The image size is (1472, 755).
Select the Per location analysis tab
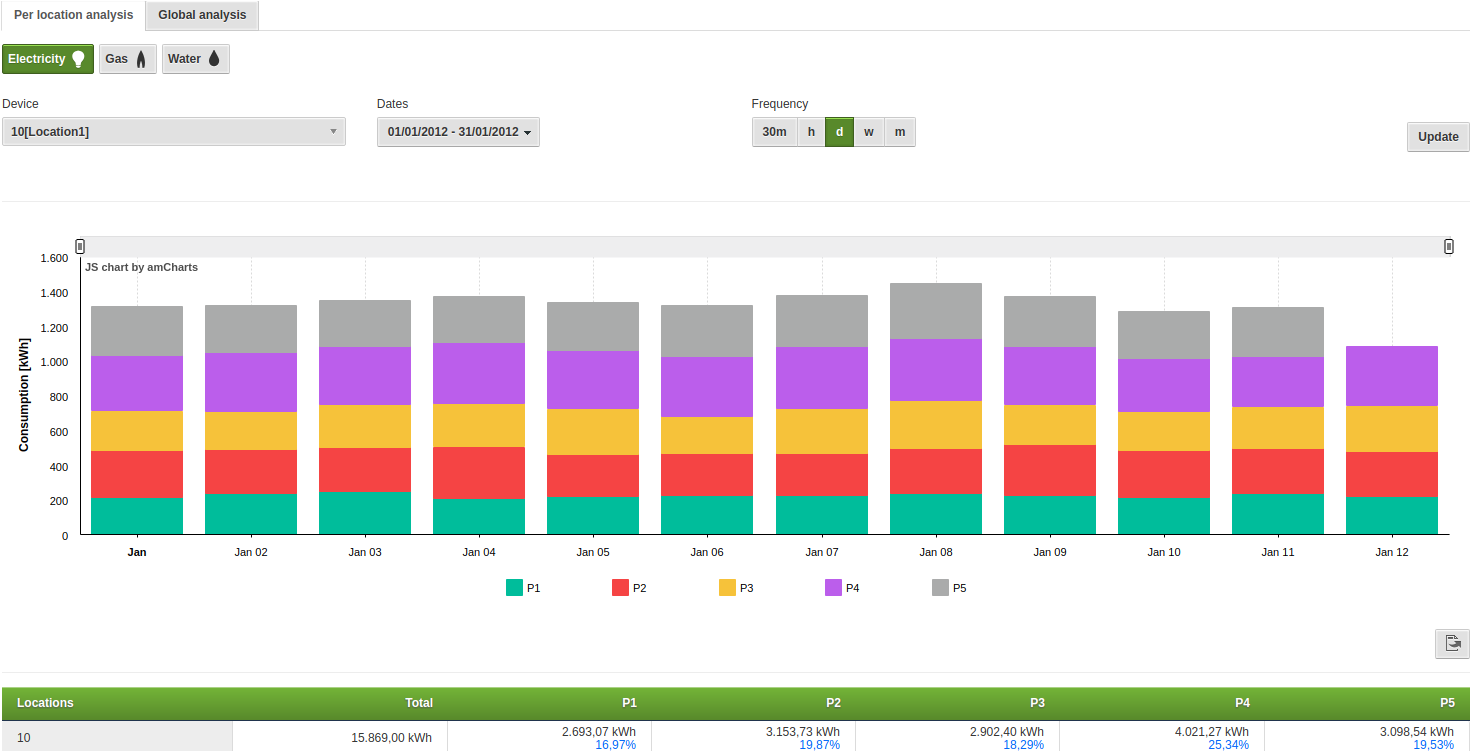(72, 15)
